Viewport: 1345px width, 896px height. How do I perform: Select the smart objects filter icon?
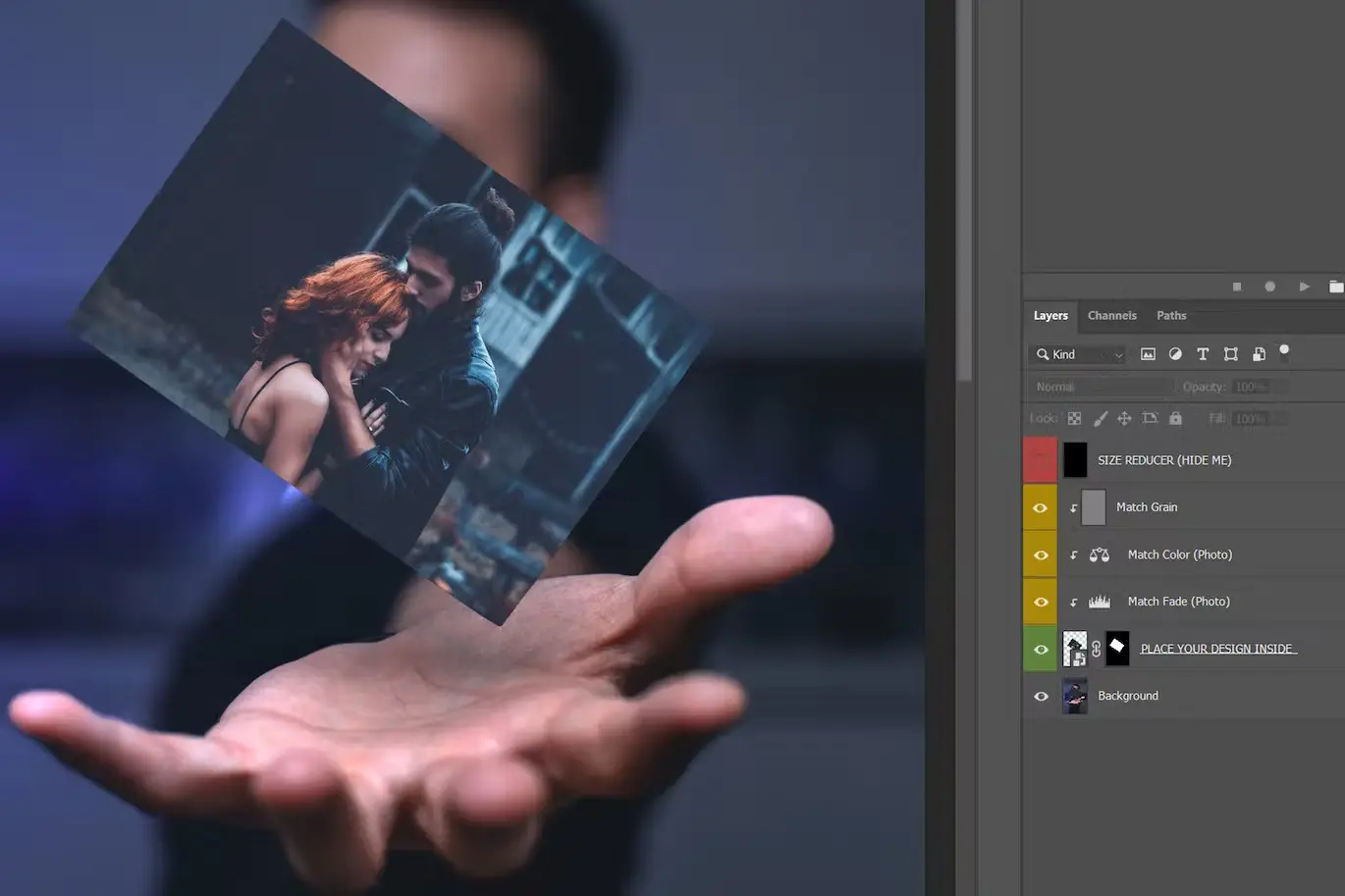pos(1261,354)
